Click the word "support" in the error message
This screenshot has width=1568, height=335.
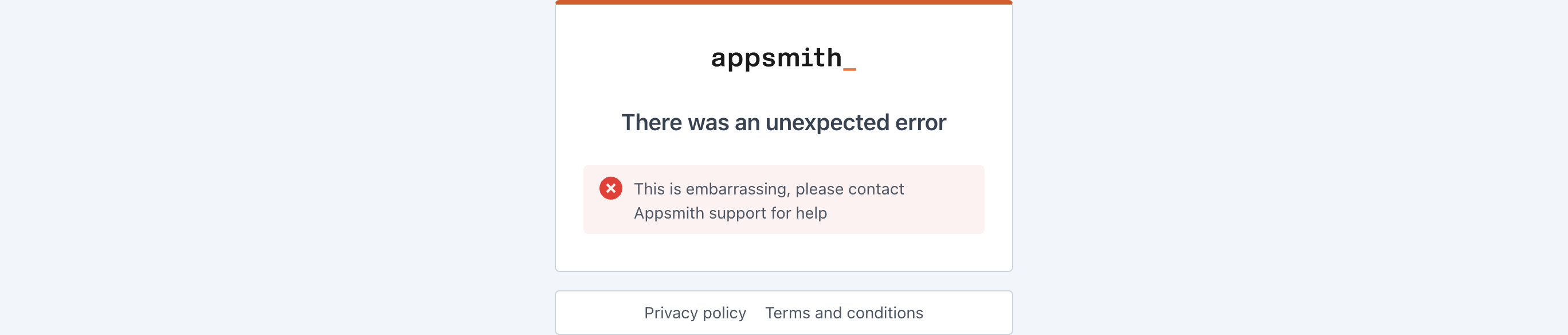(x=737, y=213)
